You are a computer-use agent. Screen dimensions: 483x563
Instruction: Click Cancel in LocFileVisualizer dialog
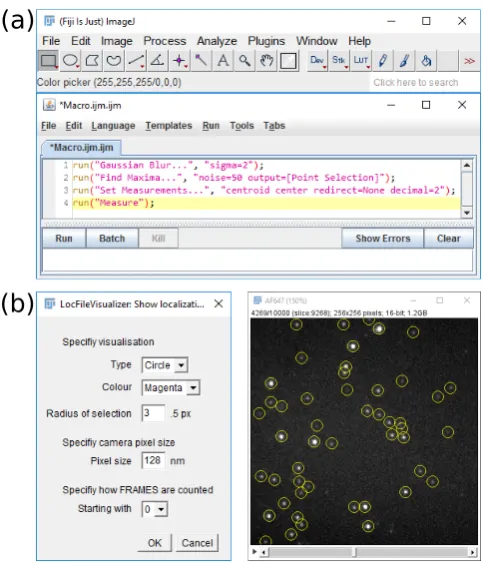click(198, 543)
